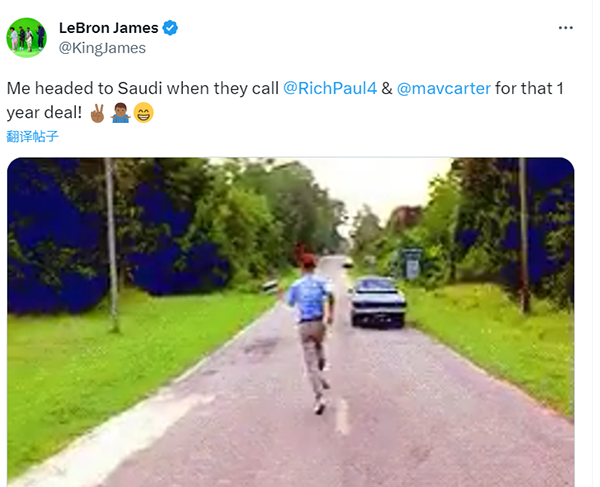The height and width of the screenshot is (487, 600).
Task: Click the LeBron James display name
Action: [x=108, y=28]
